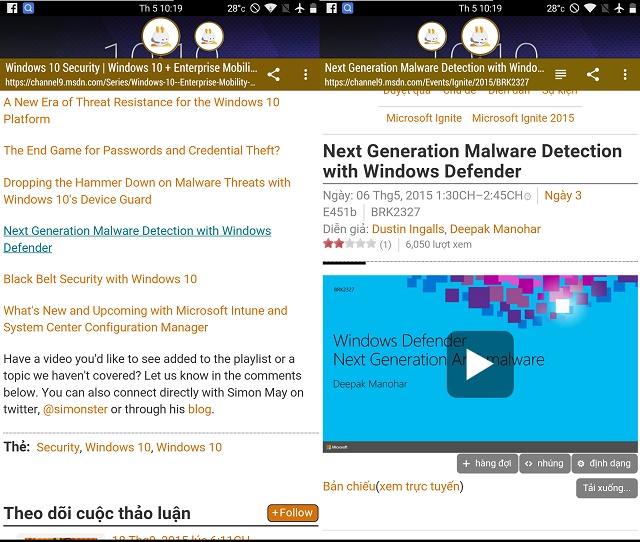640x542 pixels.
Task: Open the 'Bản chiếu' slides link
Action: click(349, 486)
